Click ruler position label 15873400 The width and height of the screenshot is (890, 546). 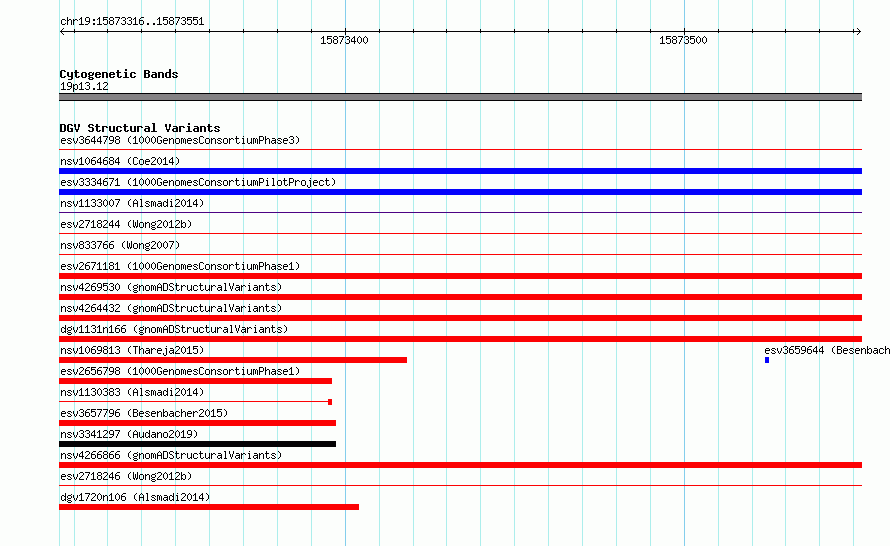[x=344, y=40]
